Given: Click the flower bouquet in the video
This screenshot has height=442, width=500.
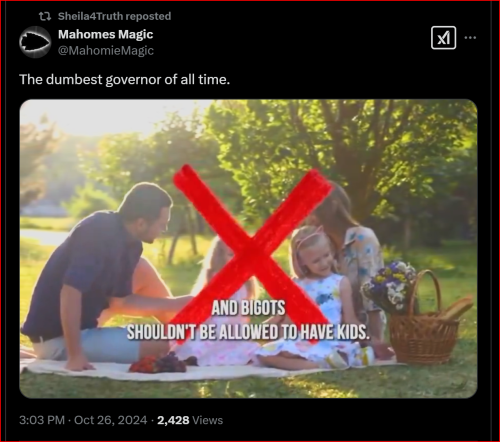Looking at the screenshot, I should [x=390, y=287].
